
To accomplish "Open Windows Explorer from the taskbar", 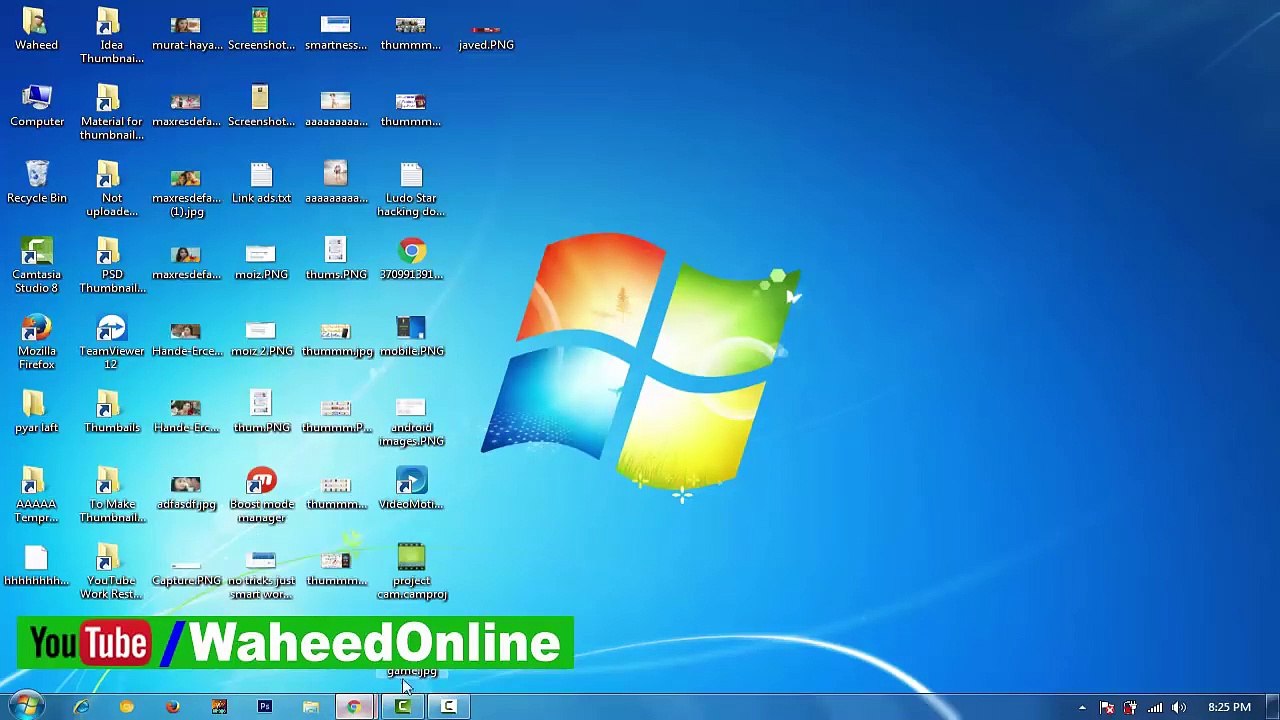I will pos(311,707).
